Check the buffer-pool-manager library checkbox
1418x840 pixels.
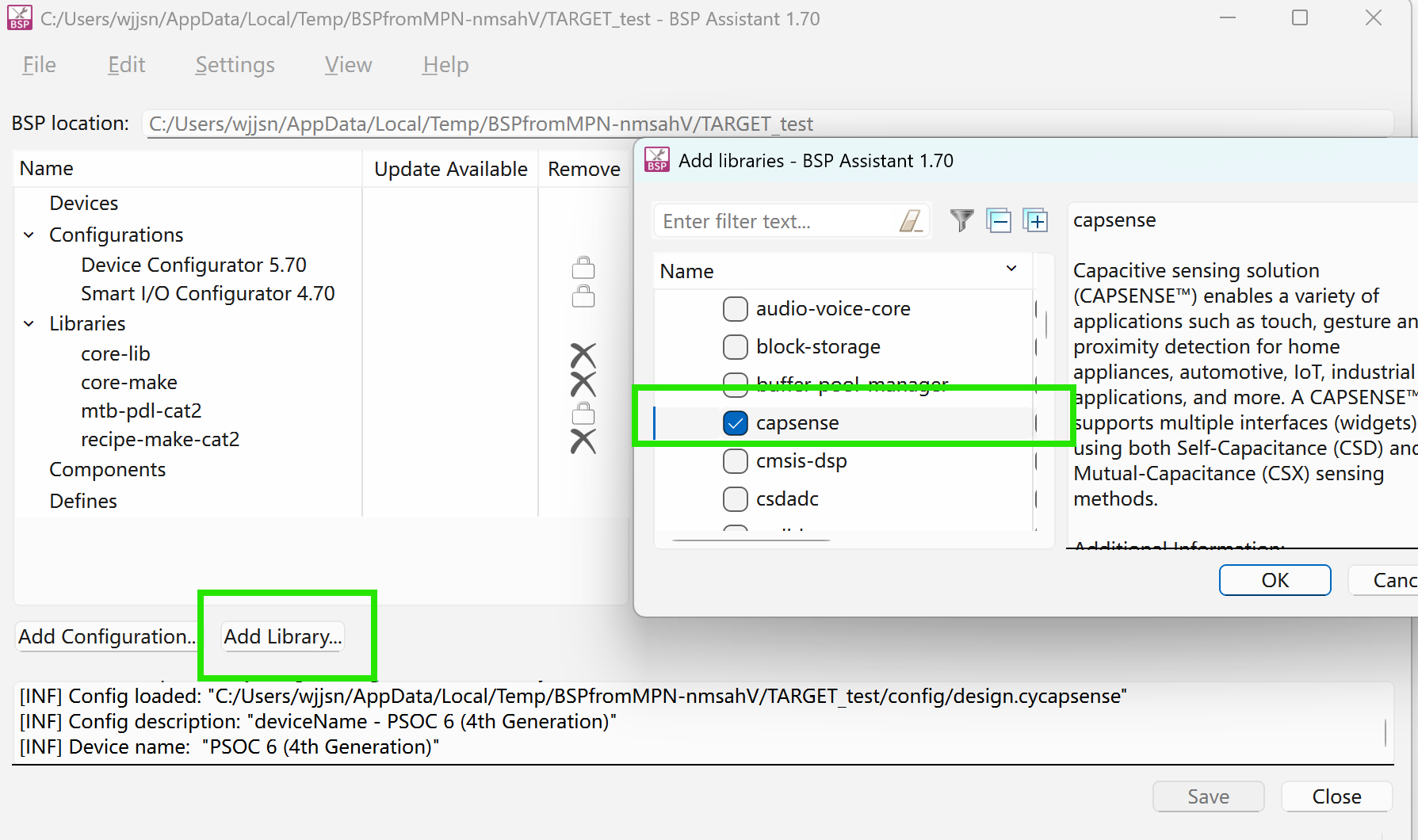pos(736,385)
